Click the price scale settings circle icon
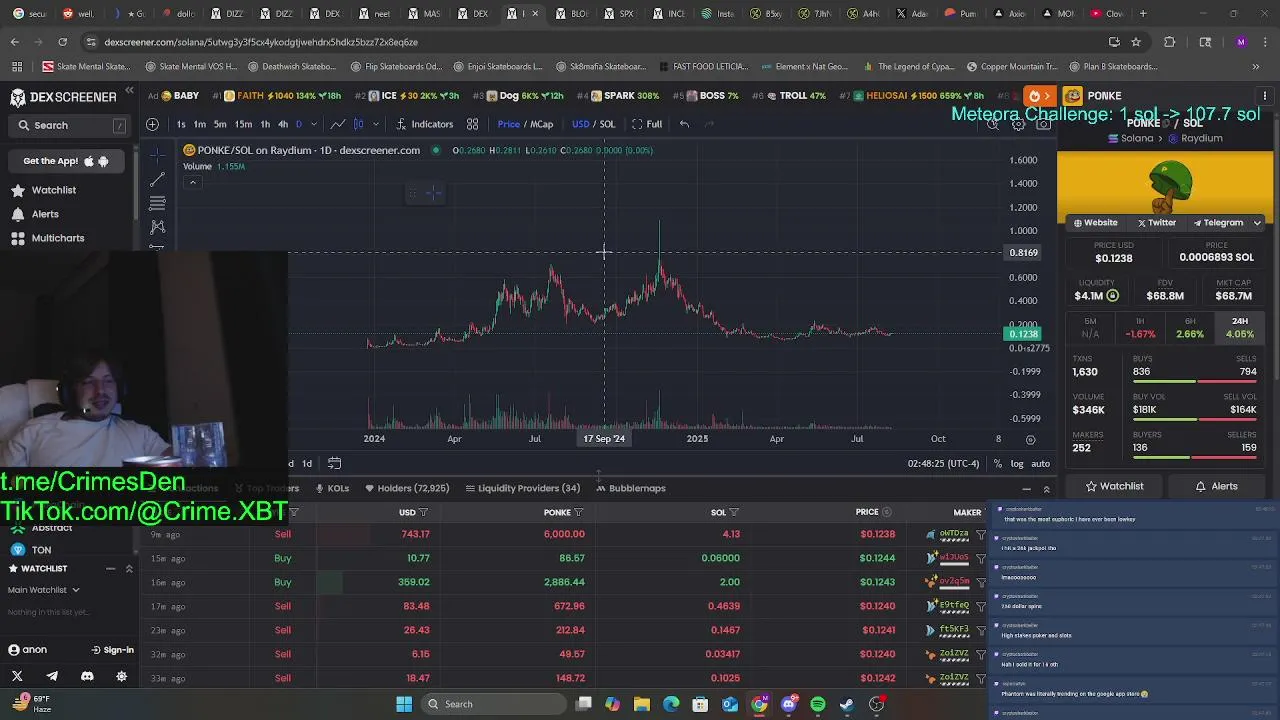The image size is (1280, 720). click(1030, 439)
